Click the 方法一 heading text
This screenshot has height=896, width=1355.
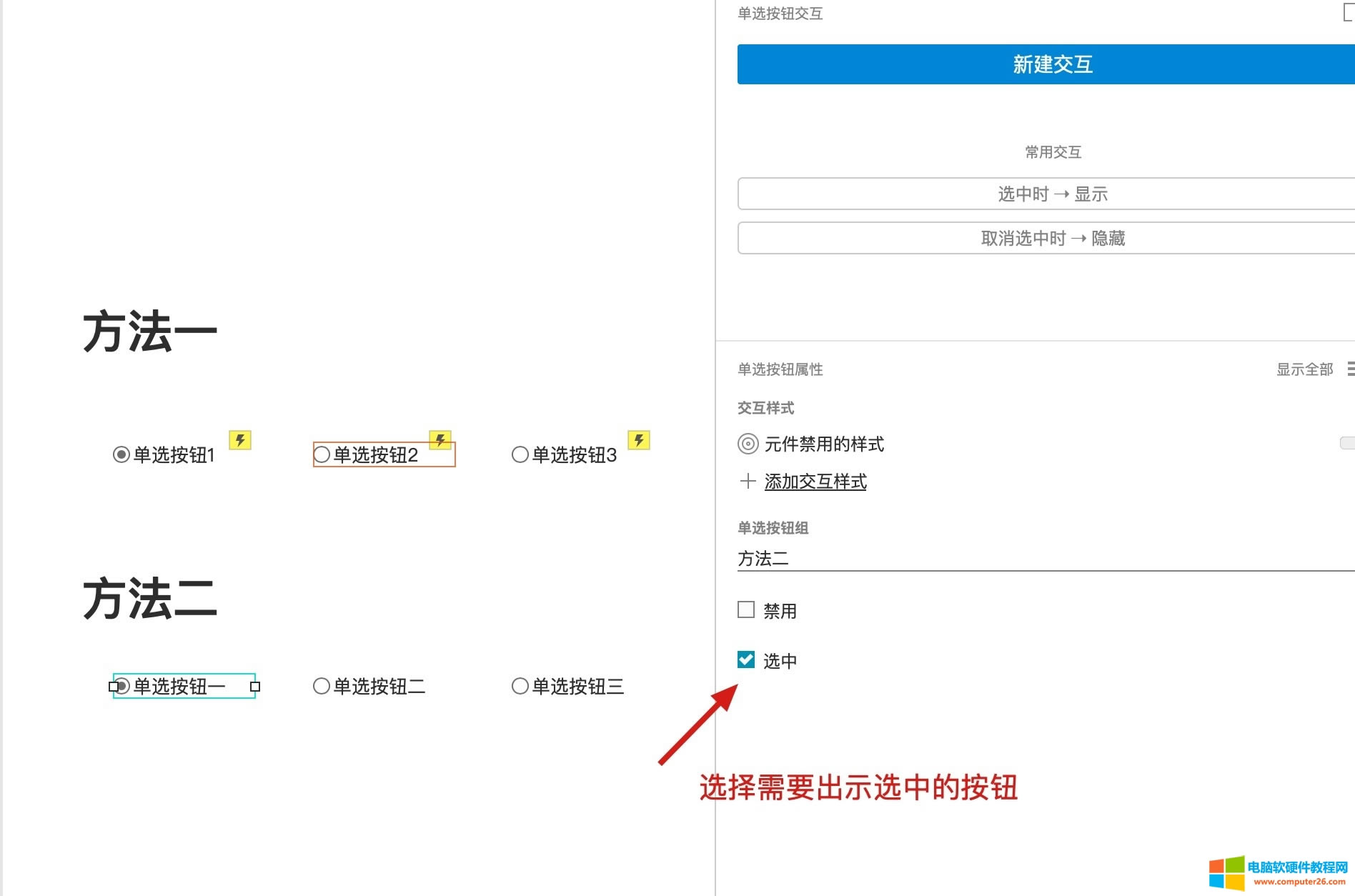tap(150, 332)
